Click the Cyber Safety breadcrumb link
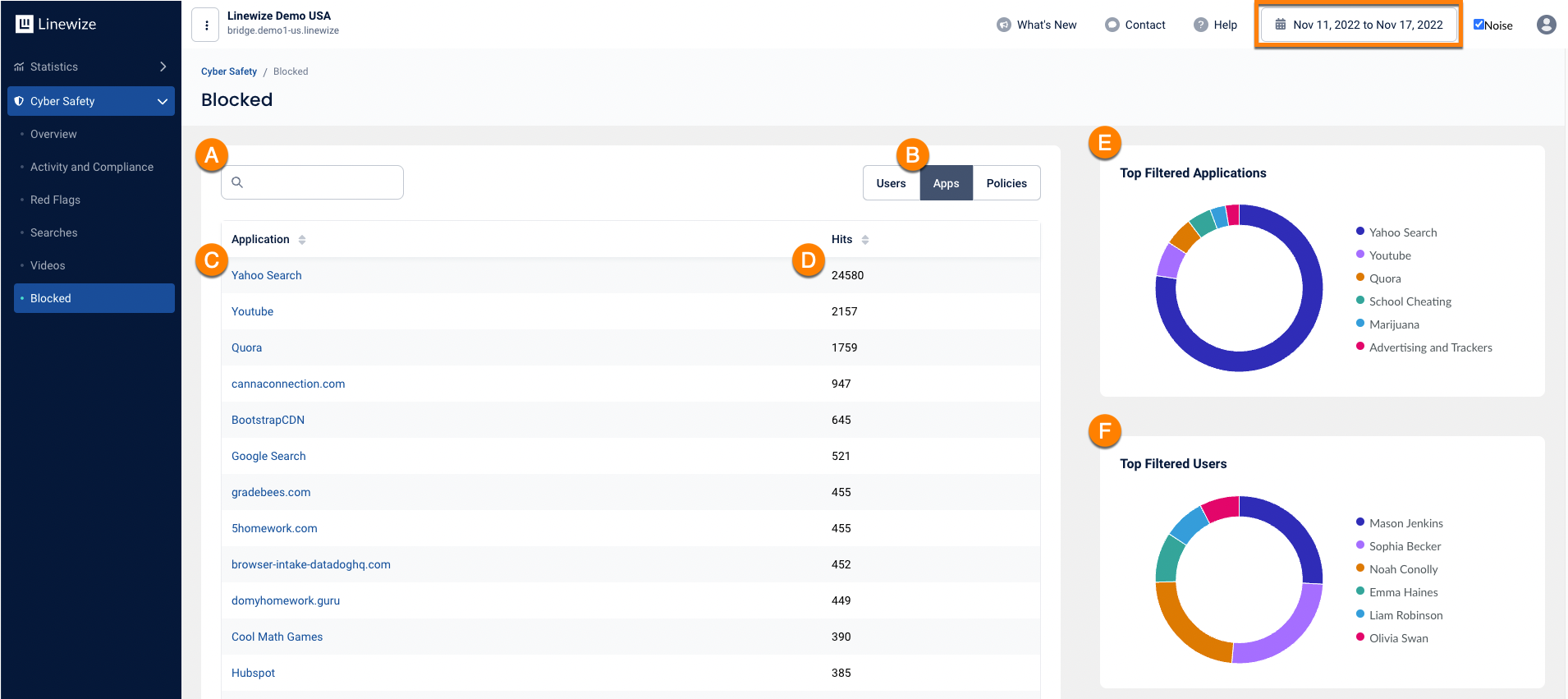1568x699 pixels. 229,71
